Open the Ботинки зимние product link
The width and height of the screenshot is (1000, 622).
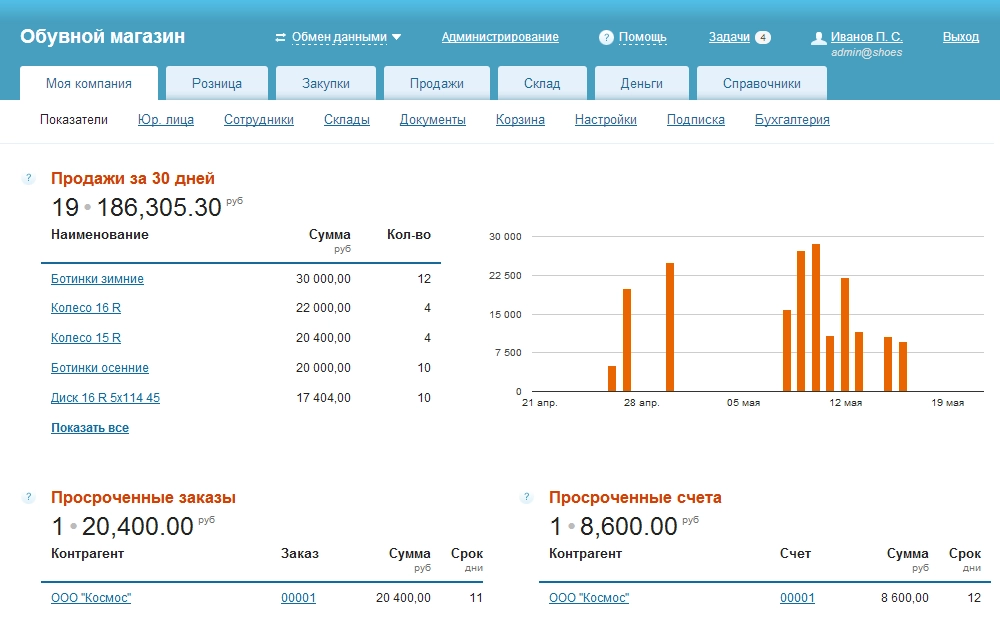click(97, 279)
